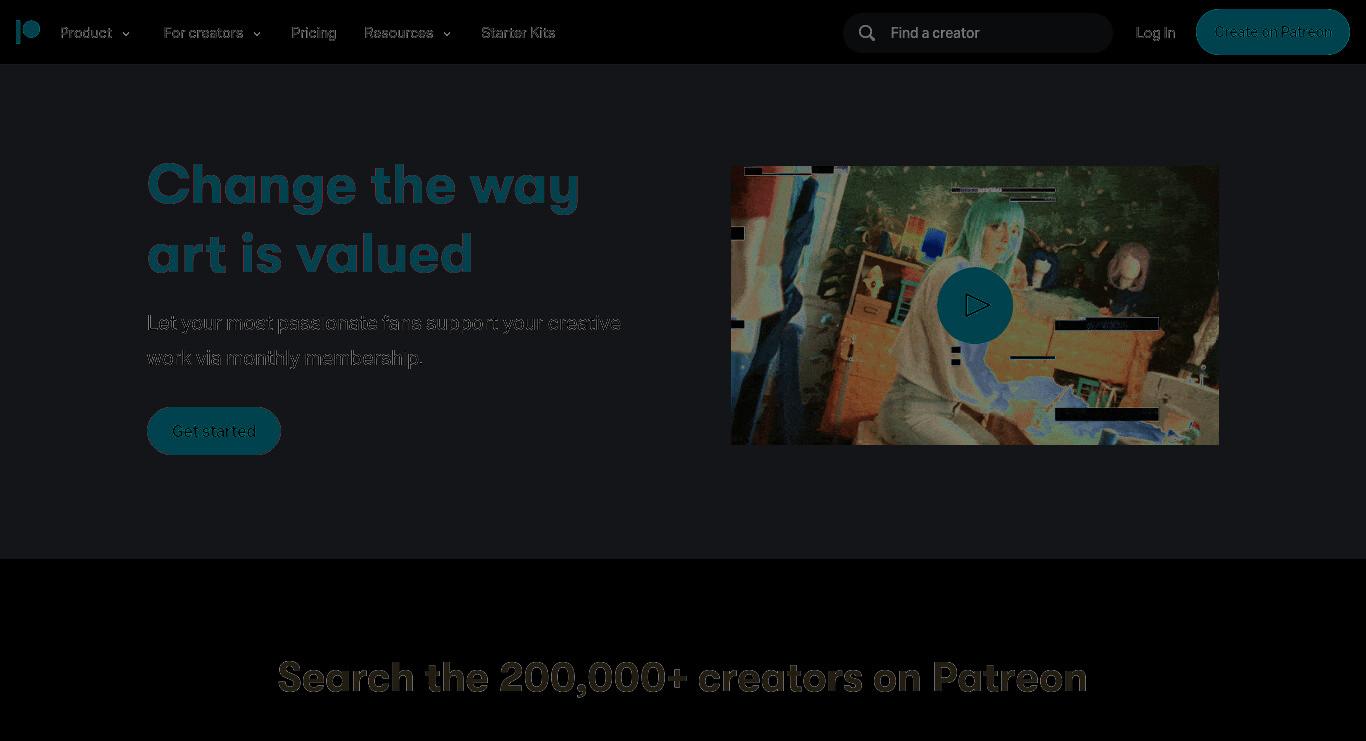Viewport: 1366px width, 741px height.
Task: Open Starter Kits from the navigation
Action: 518,33
